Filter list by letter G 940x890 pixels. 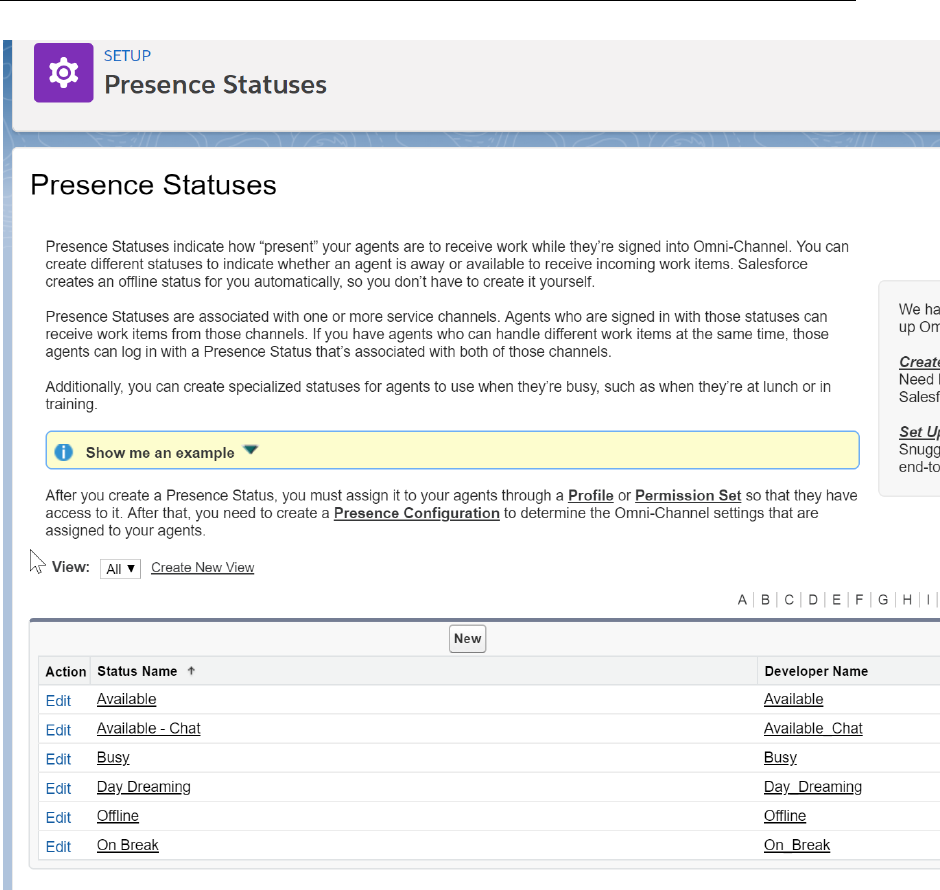click(x=883, y=600)
